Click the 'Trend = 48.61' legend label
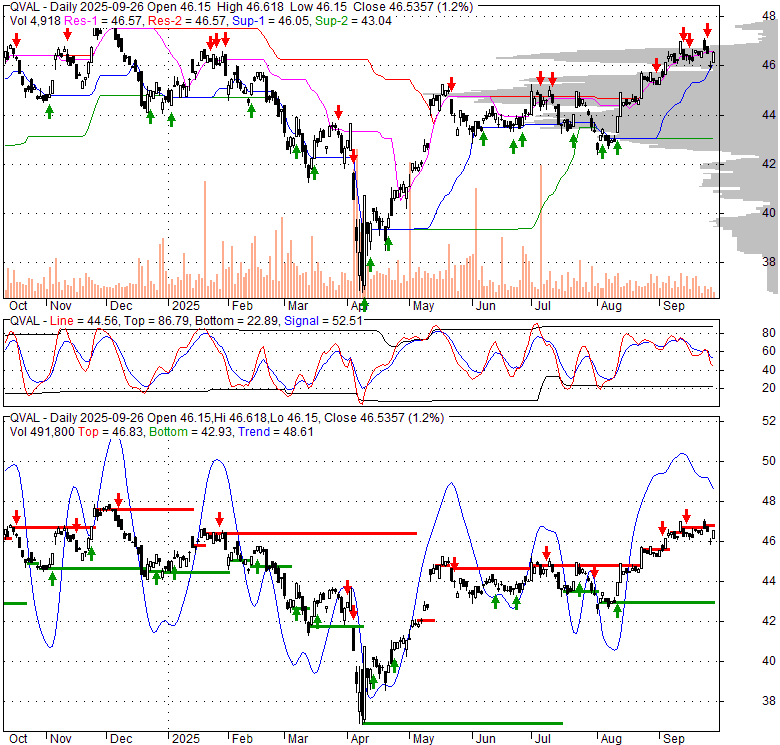The height and width of the screenshot is (745, 780). coord(276,432)
